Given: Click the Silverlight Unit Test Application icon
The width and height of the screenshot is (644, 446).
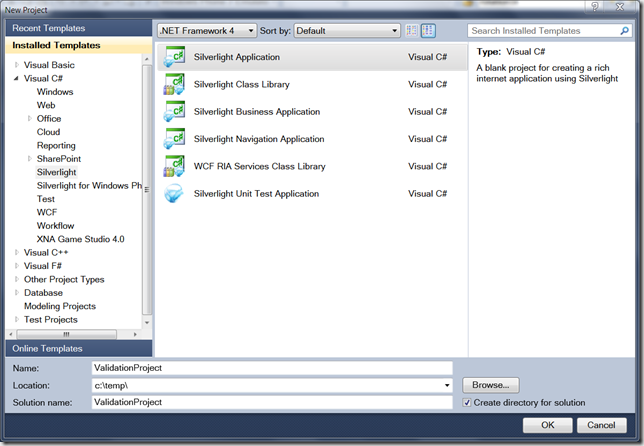Looking at the screenshot, I should tap(174, 193).
